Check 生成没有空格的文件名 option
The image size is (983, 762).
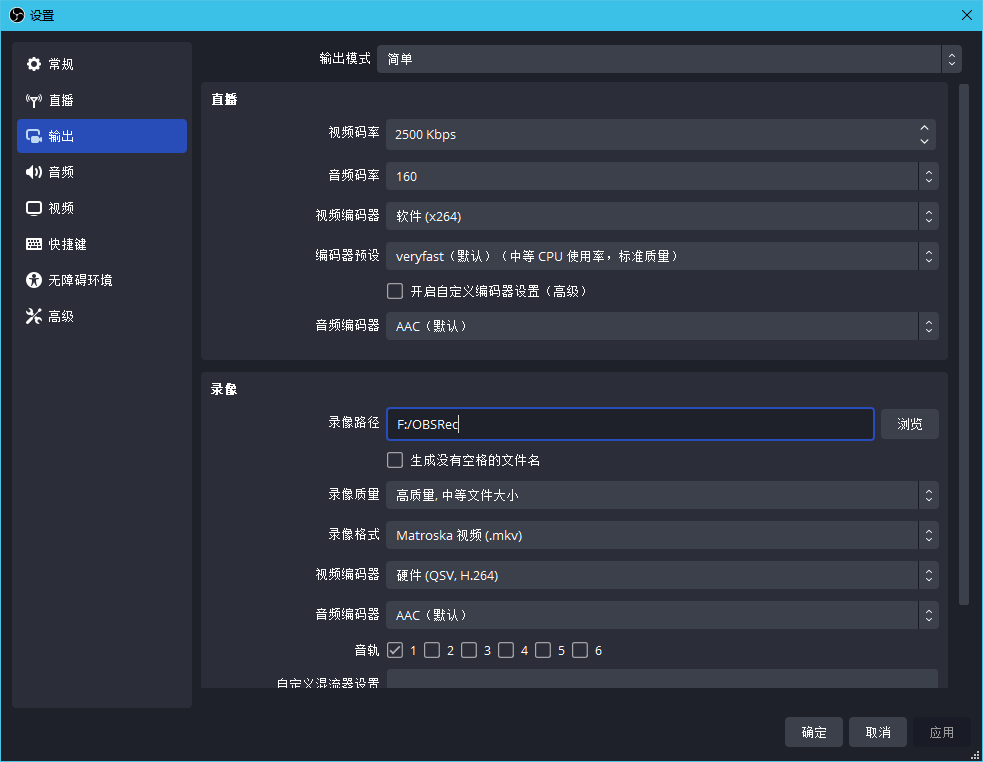(x=395, y=460)
